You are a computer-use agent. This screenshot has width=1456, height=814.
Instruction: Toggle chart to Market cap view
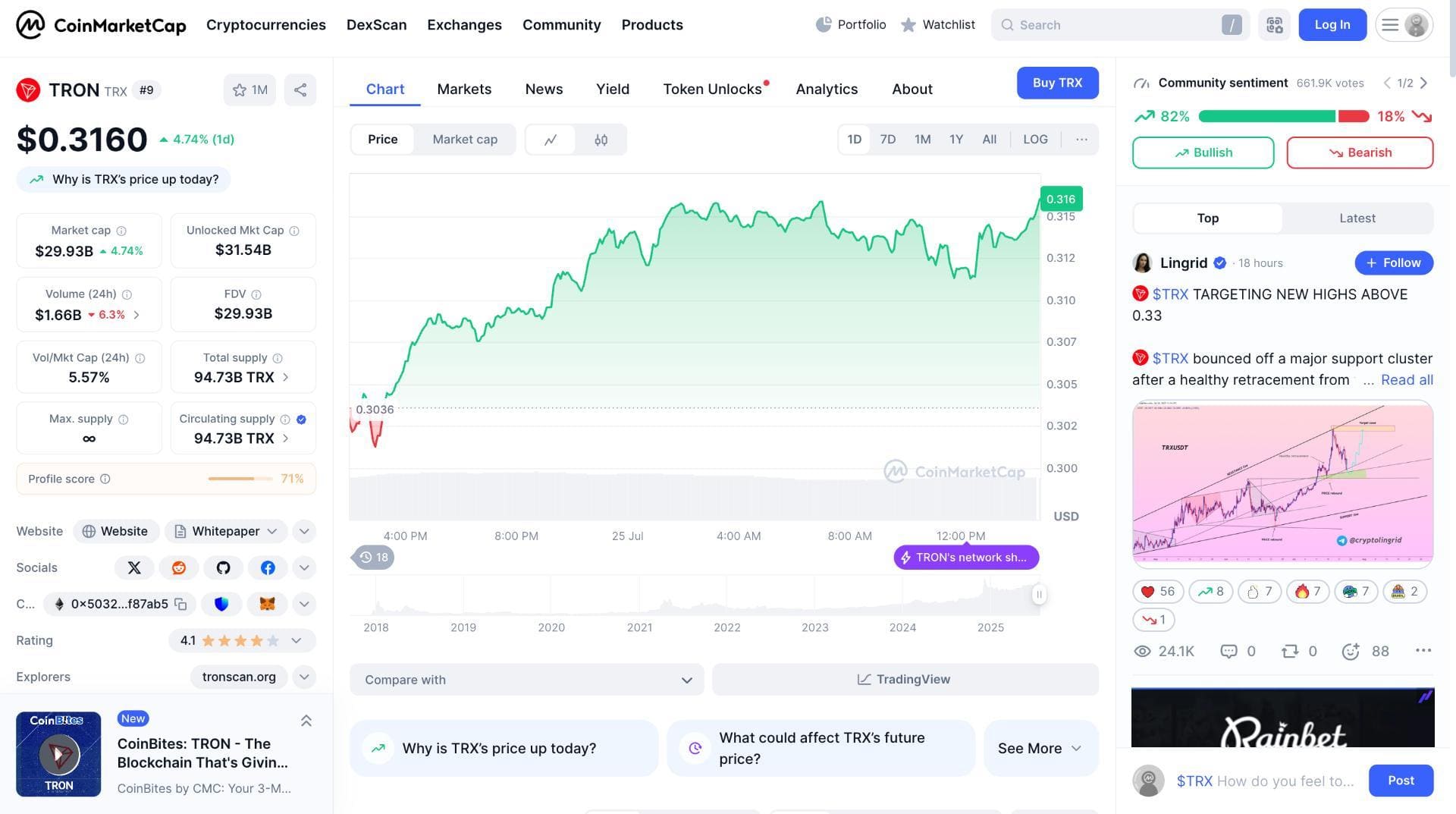tap(465, 140)
